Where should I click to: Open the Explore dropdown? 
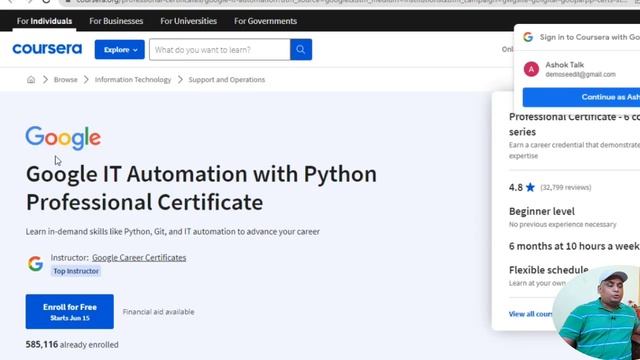pos(120,49)
